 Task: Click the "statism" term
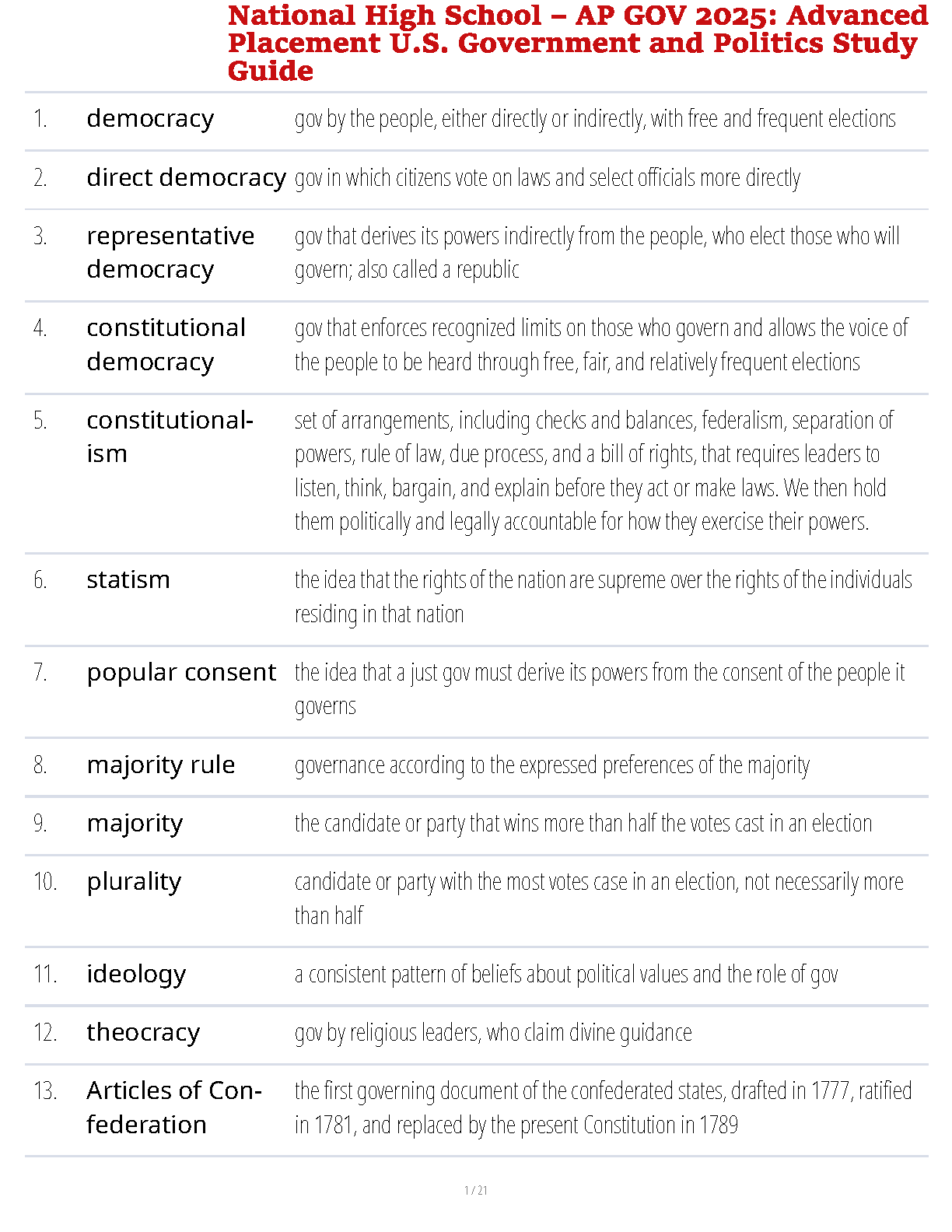tap(128, 579)
